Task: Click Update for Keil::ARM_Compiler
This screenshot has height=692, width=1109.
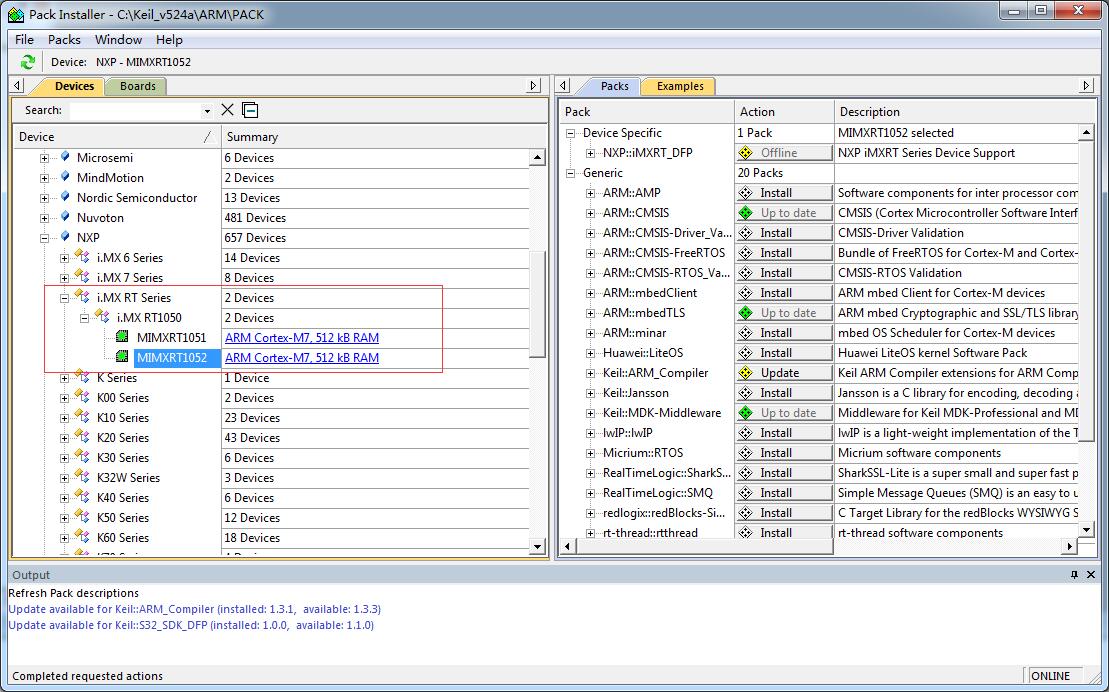Action: click(784, 373)
